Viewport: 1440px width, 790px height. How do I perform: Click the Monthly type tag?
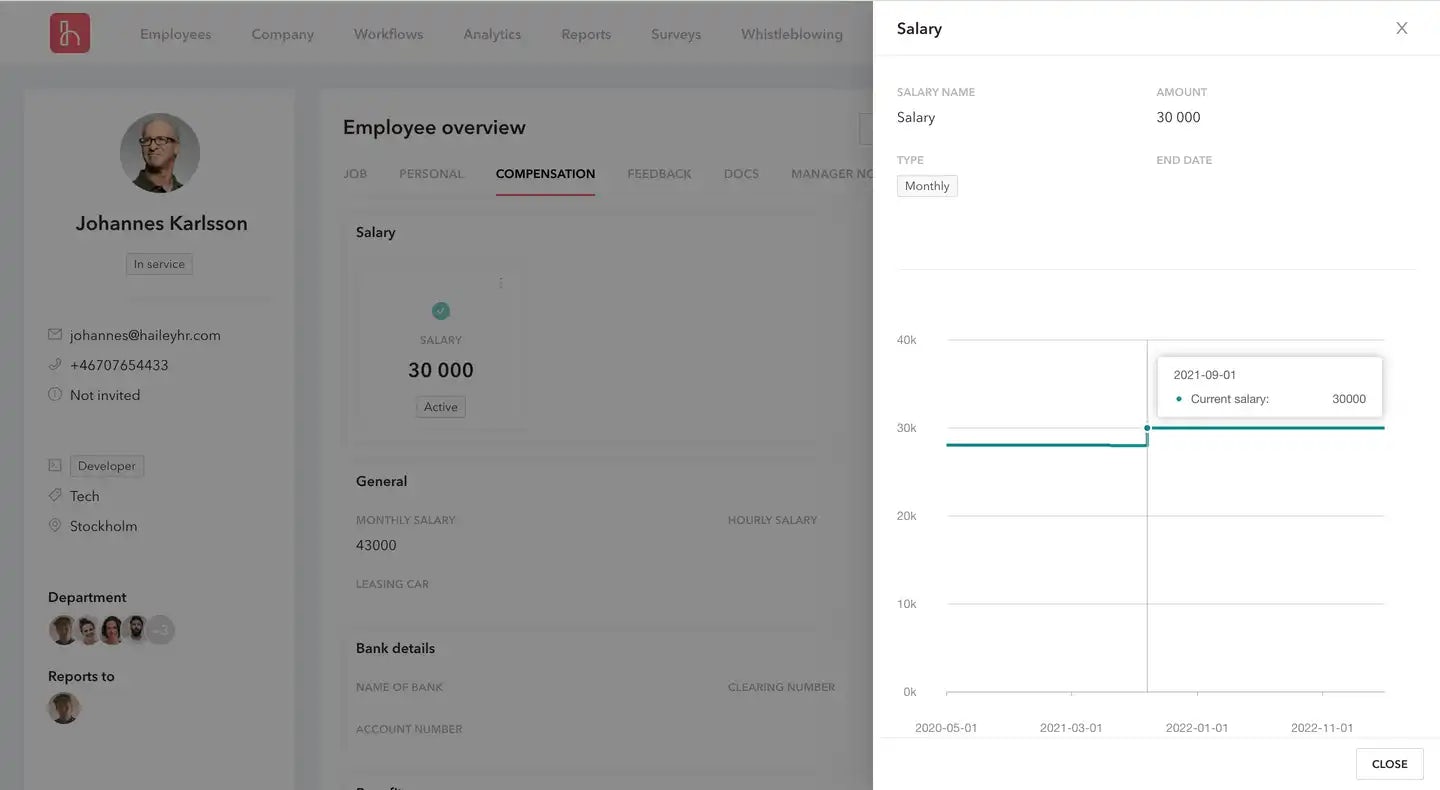[x=927, y=186]
